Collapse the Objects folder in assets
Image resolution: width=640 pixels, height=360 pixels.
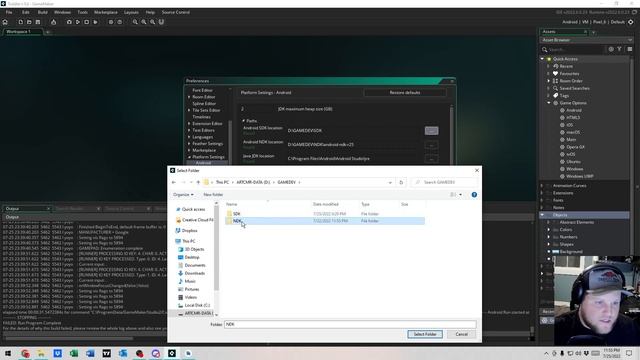[x=542, y=215]
